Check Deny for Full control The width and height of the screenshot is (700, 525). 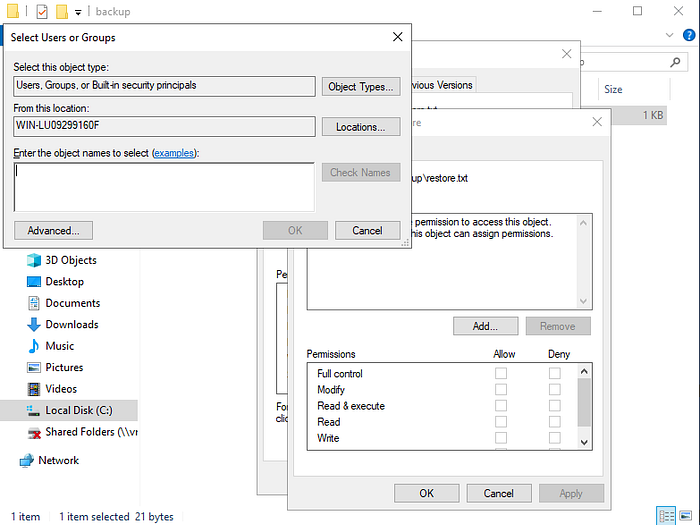[555, 373]
